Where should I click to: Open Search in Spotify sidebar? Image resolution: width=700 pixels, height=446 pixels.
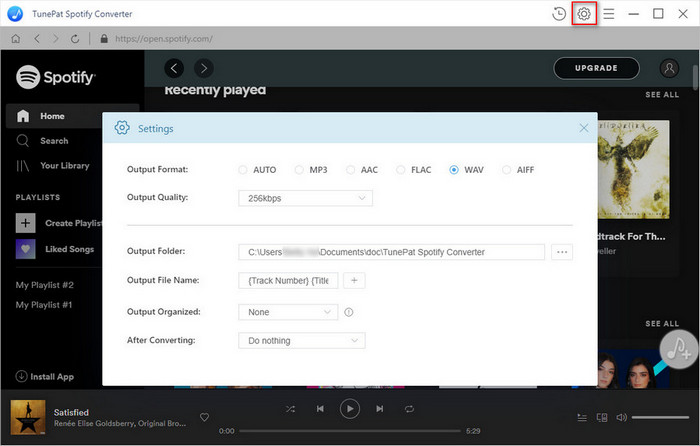pyautogui.click(x=54, y=141)
